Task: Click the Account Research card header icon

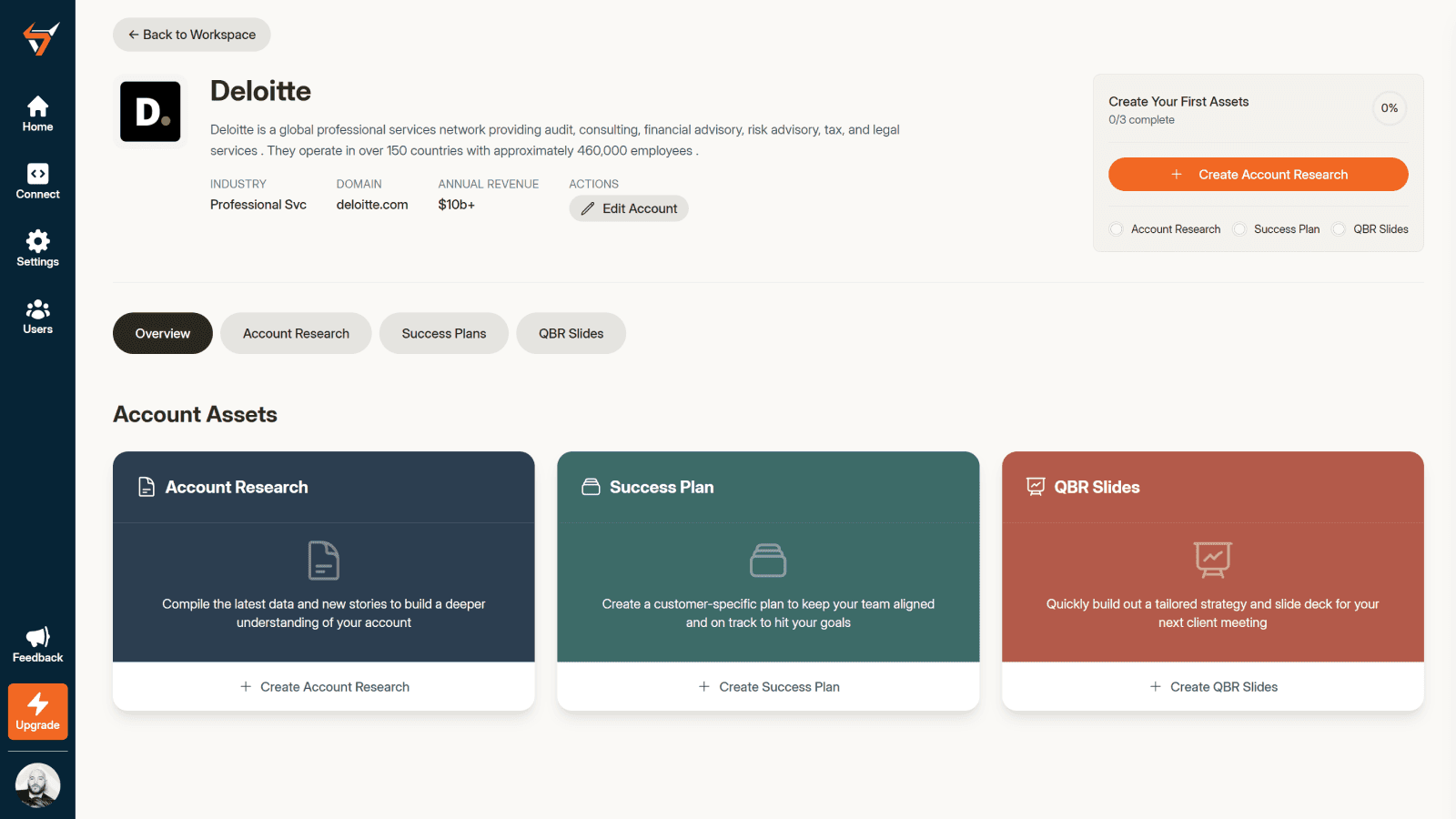Action: coord(147,487)
